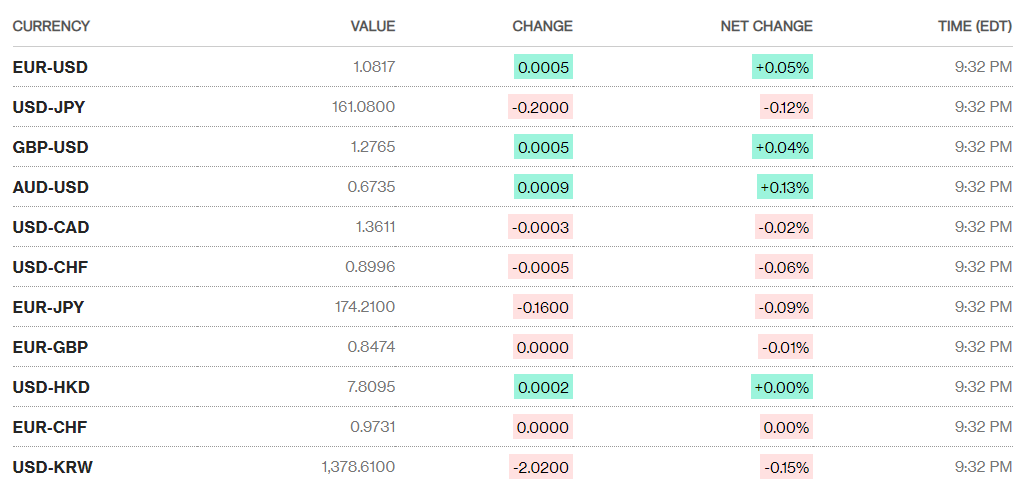Click the 1,378.6100 value for USD-KRW
The height and width of the screenshot is (486, 1019).
pos(358,467)
